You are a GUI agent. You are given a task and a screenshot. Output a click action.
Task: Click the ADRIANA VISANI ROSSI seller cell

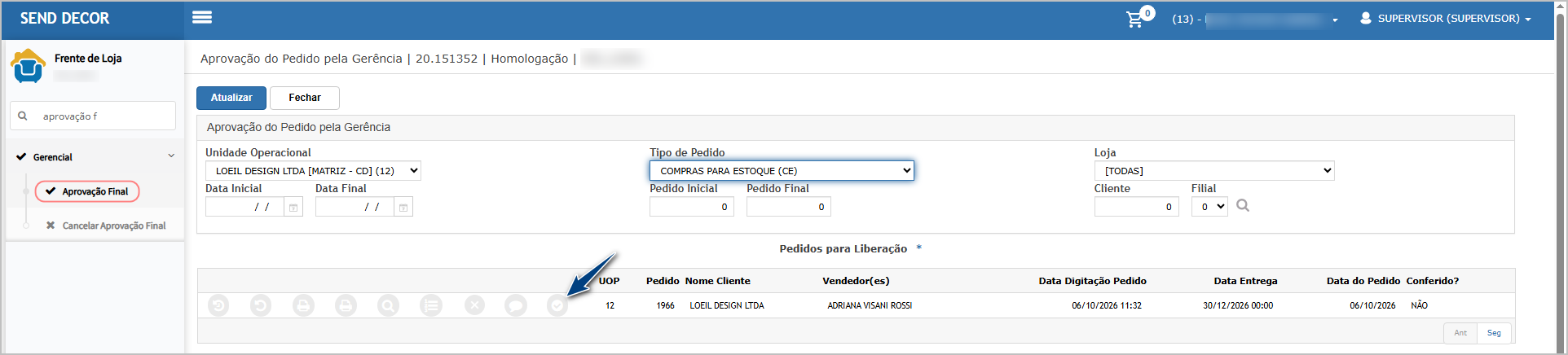tap(870, 305)
